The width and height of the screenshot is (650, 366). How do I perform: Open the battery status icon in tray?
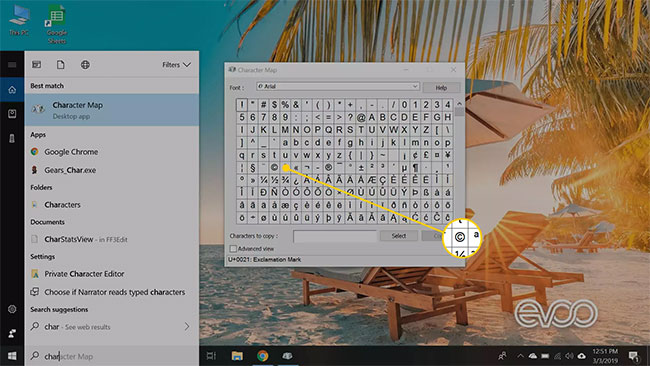(545, 356)
